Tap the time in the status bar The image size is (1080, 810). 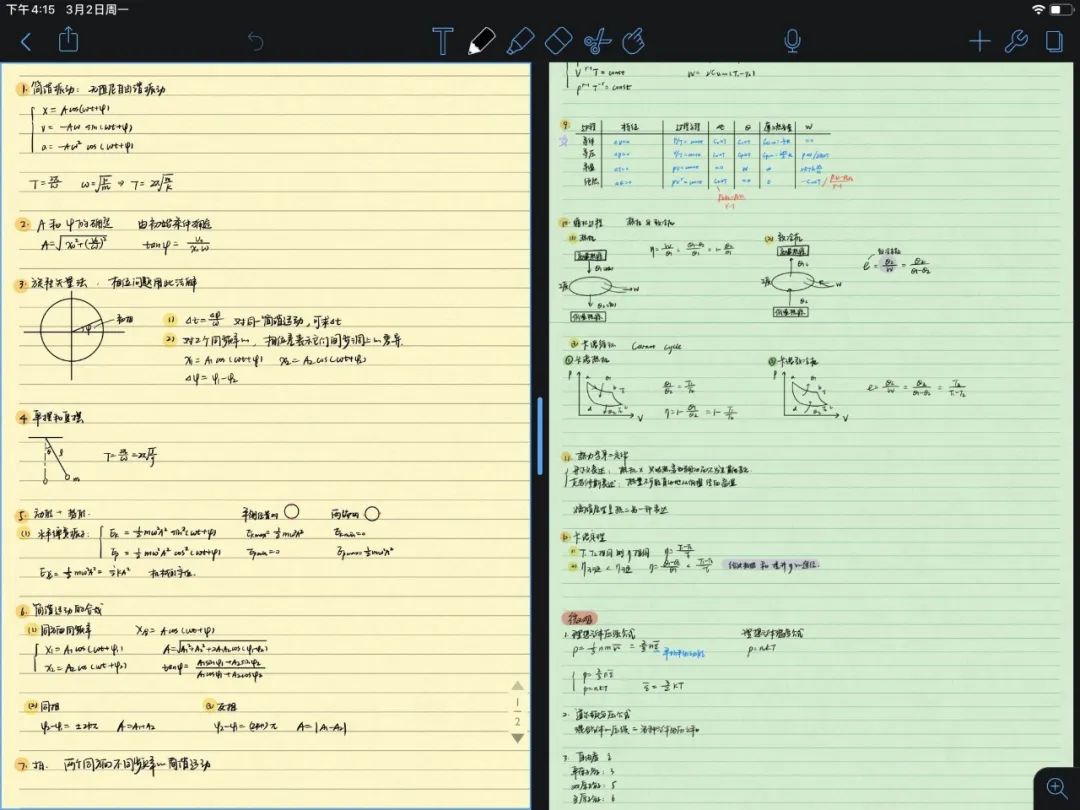pyautogui.click(x=31, y=9)
